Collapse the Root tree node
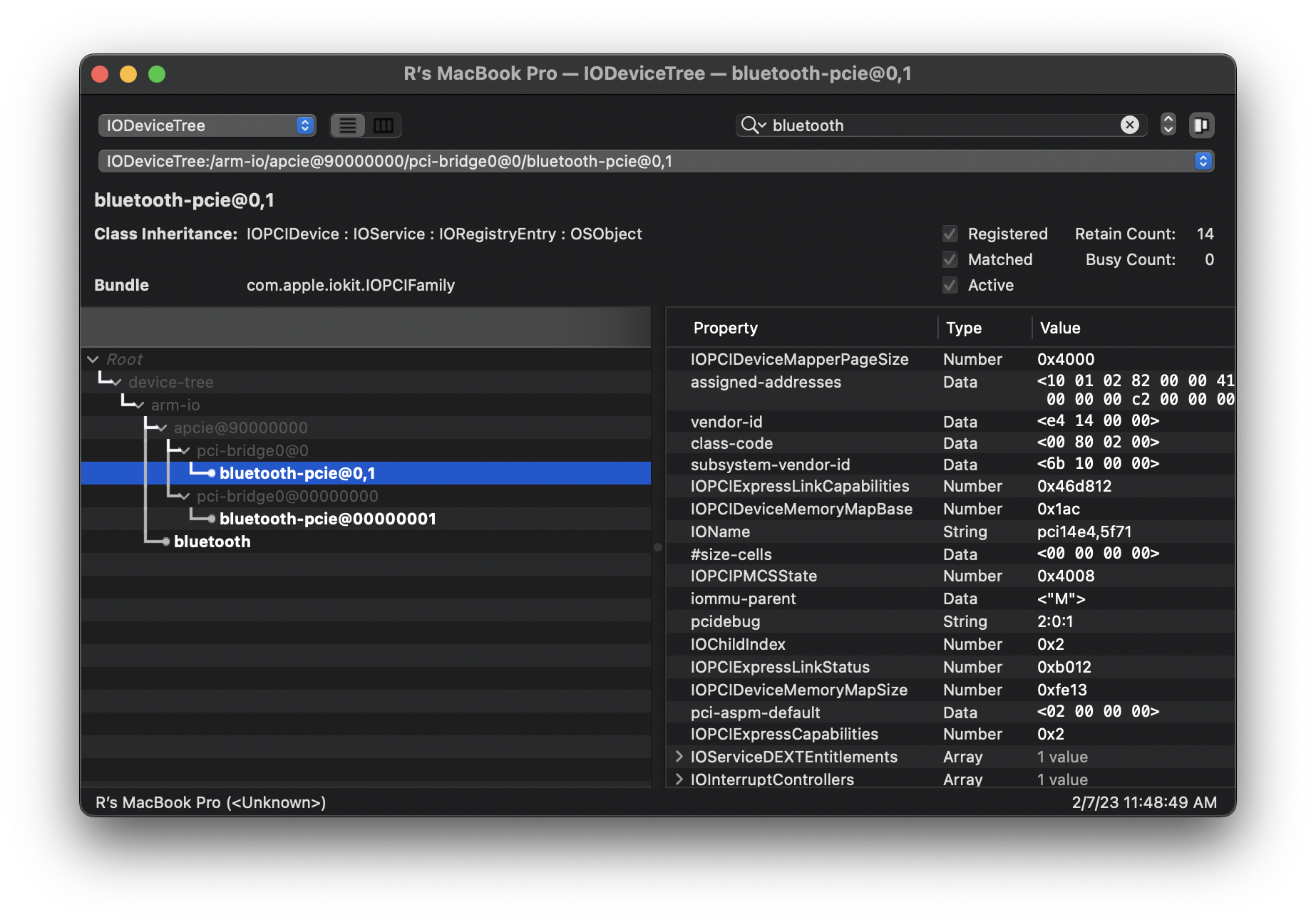The image size is (1316, 922). pyautogui.click(x=93, y=359)
